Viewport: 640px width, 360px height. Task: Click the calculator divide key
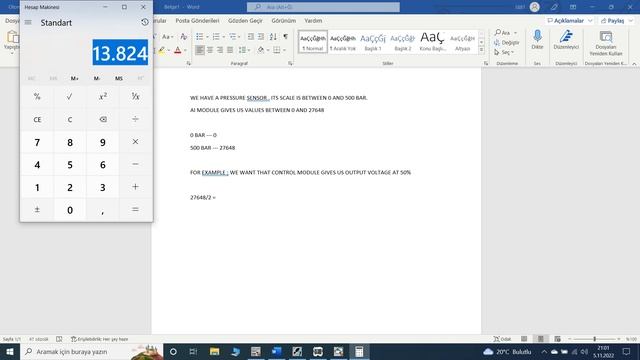click(x=136, y=119)
